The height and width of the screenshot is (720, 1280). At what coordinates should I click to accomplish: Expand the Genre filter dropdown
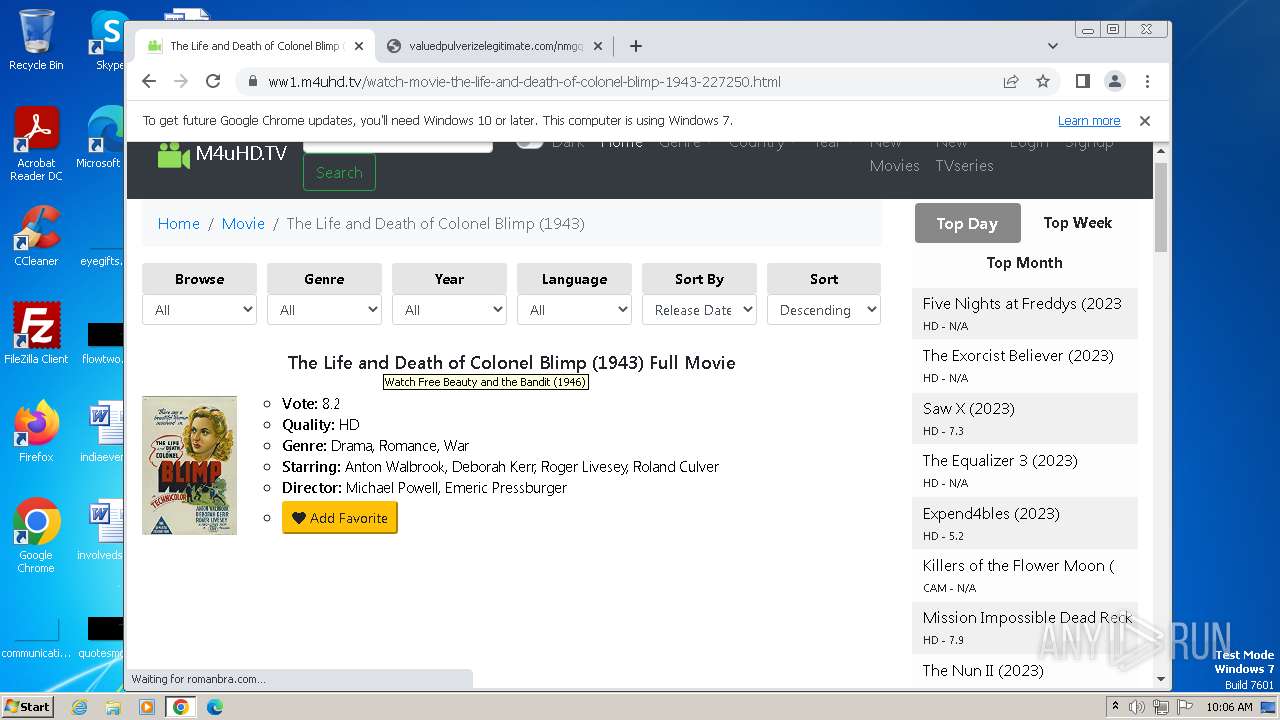(325, 310)
